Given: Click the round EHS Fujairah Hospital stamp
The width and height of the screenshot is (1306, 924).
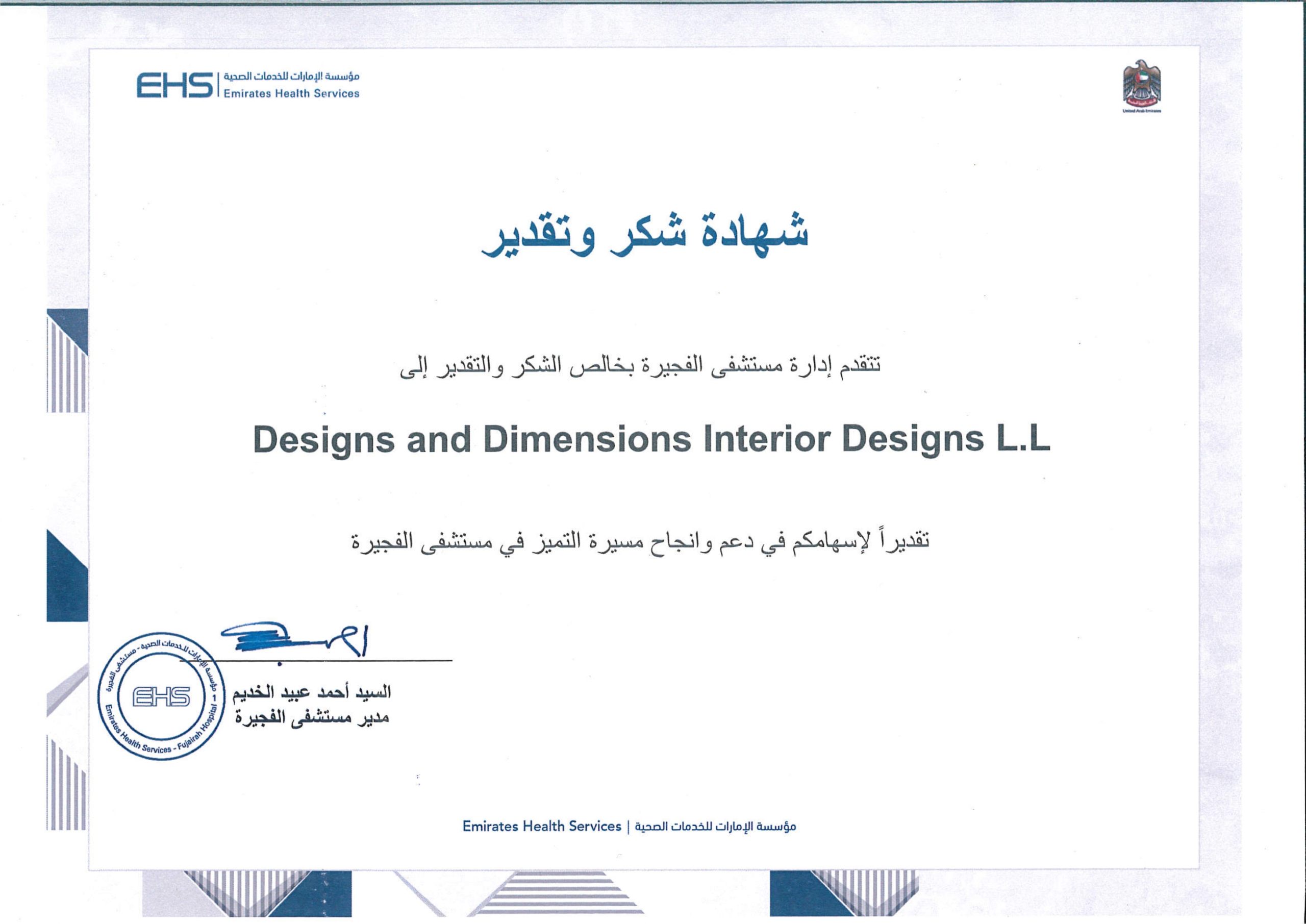Looking at the screenshot, I should coord(161,696).
